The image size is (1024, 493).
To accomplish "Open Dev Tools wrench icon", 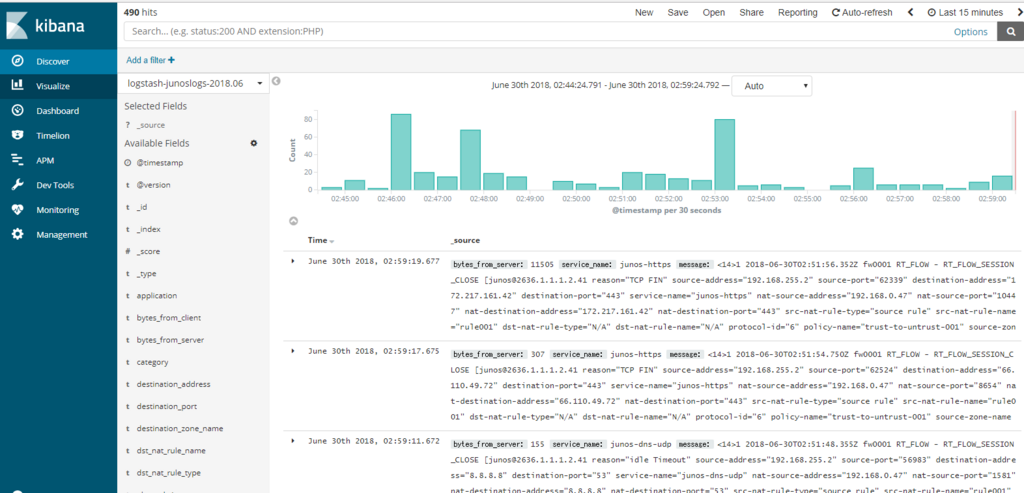I will click(x=18, y=185).
